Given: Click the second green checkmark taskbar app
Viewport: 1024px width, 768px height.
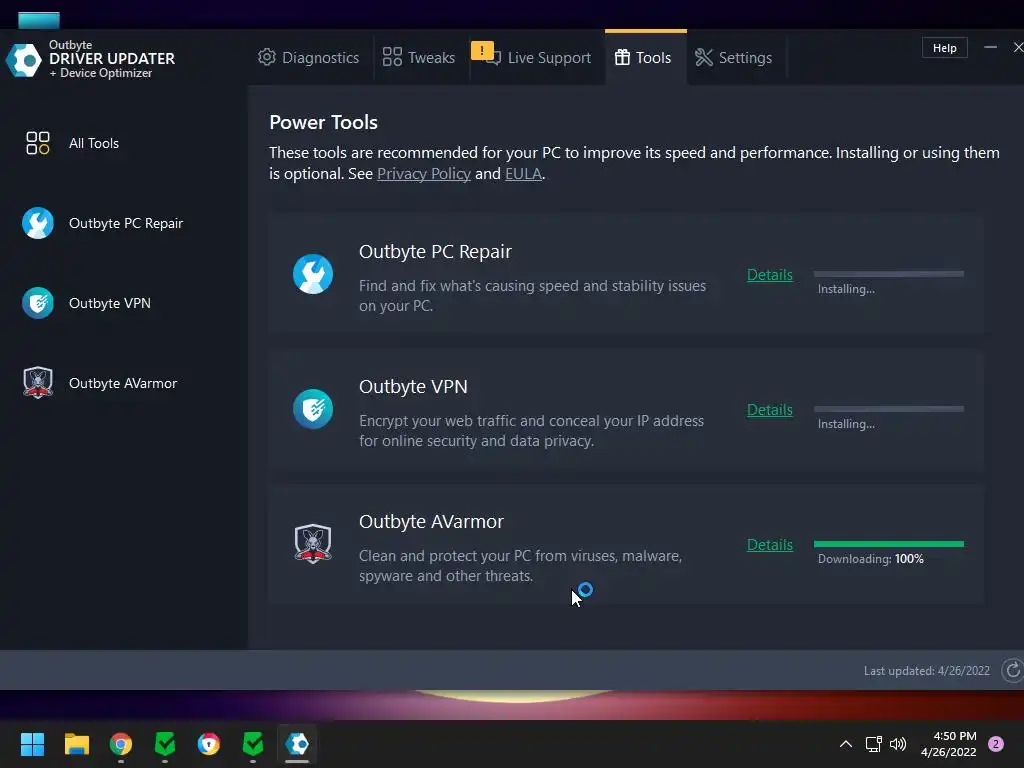Looking at the screenshot, I should pos(253,744).
